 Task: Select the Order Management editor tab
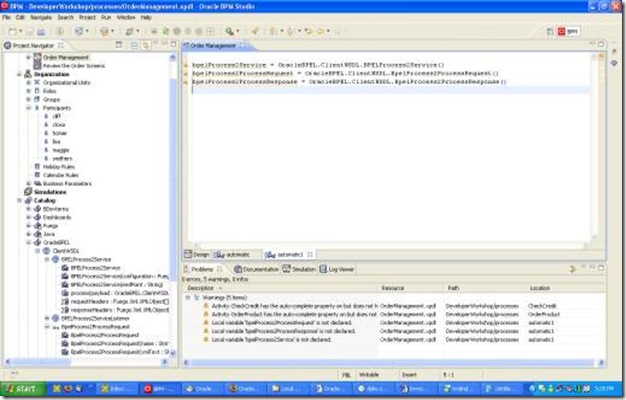click(x=214, y=46)
